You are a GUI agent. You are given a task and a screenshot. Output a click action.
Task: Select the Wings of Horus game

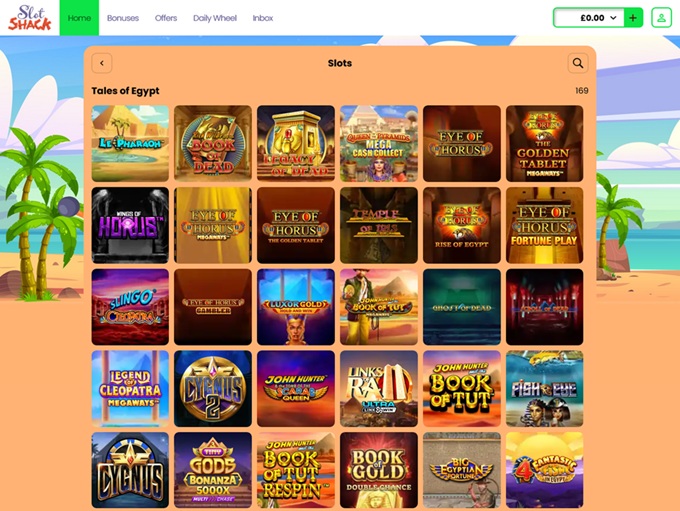130,225
